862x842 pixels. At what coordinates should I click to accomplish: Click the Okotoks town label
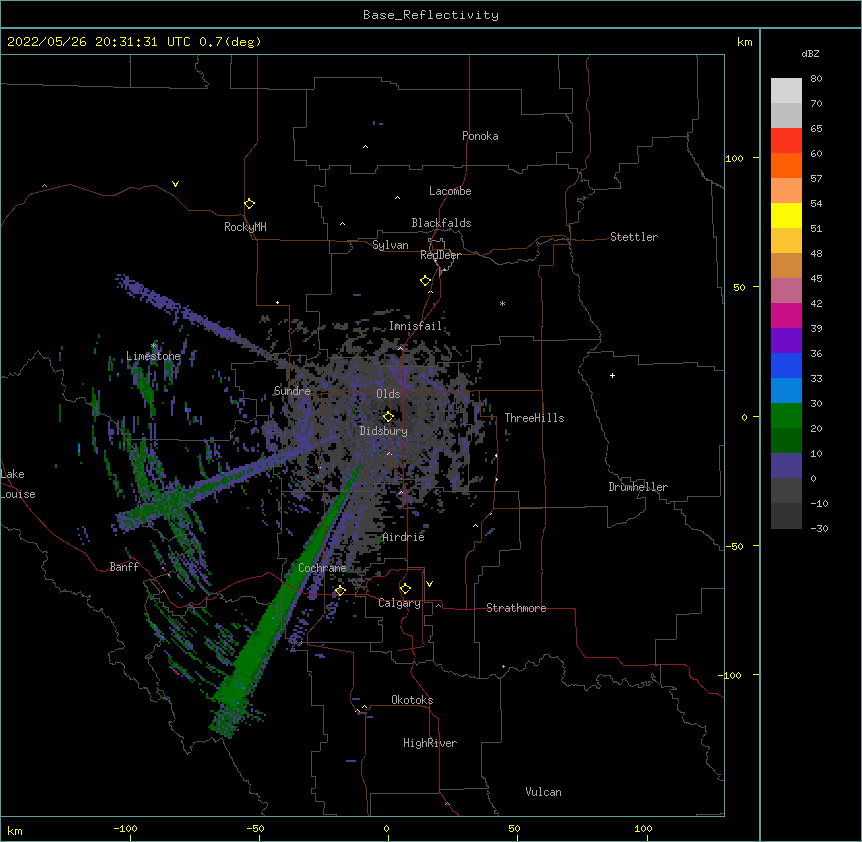[x=412, y=700]
